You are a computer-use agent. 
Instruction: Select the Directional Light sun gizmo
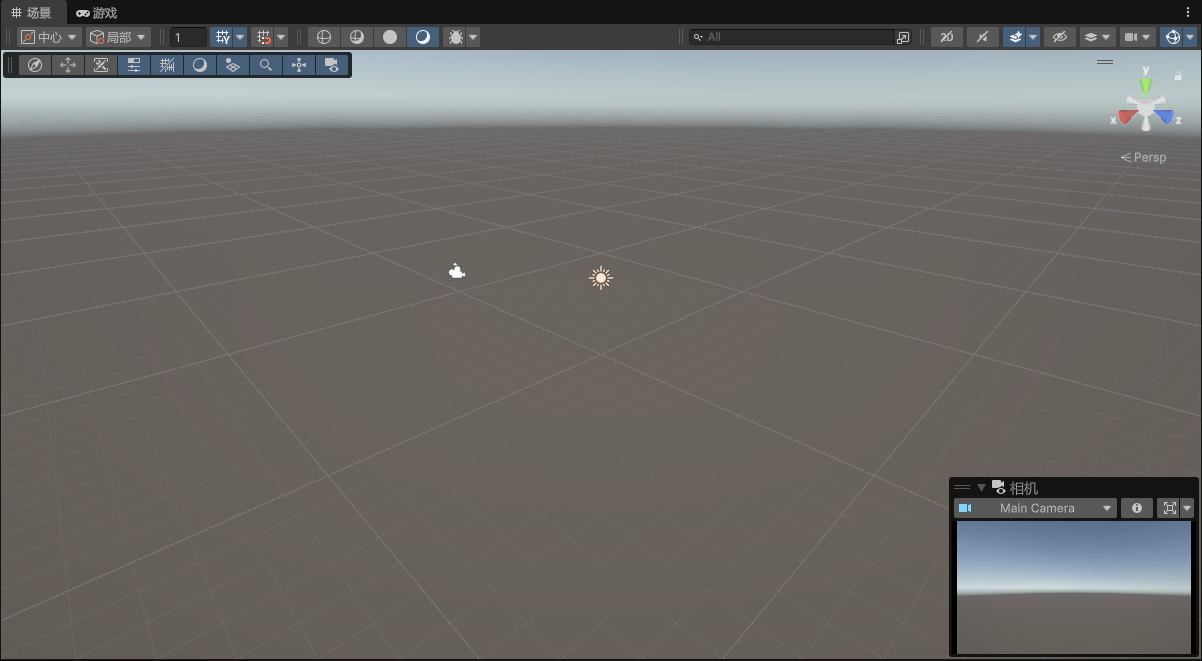(x=600, y=278)
